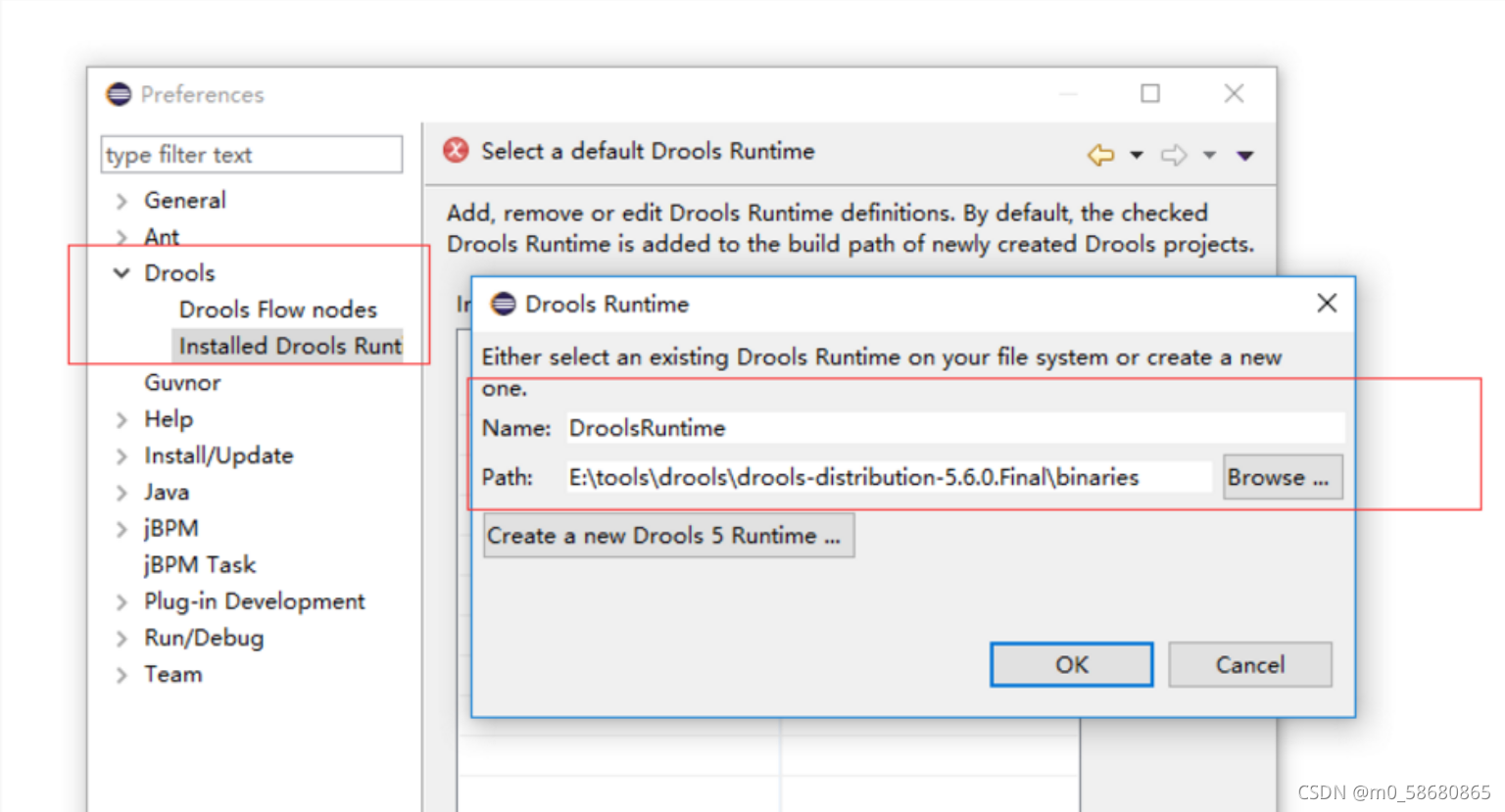Expand the Team tree node
Screen dimensions: 1505x812
121,675
